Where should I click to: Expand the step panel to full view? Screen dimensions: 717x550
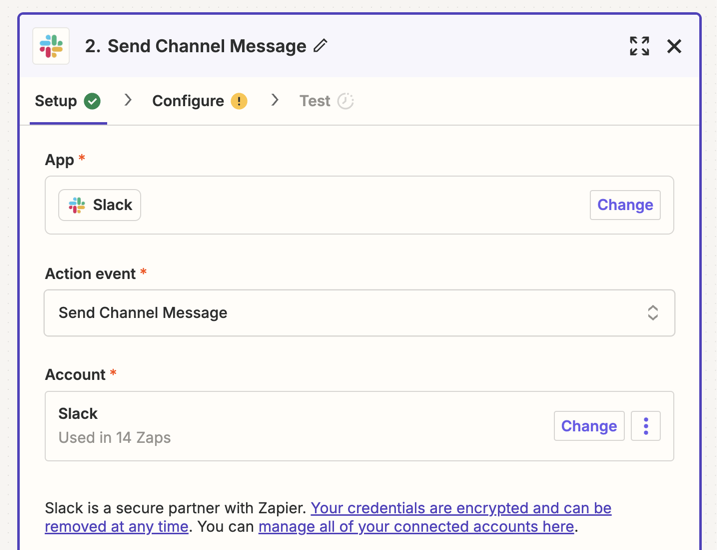tap(639, 46)
